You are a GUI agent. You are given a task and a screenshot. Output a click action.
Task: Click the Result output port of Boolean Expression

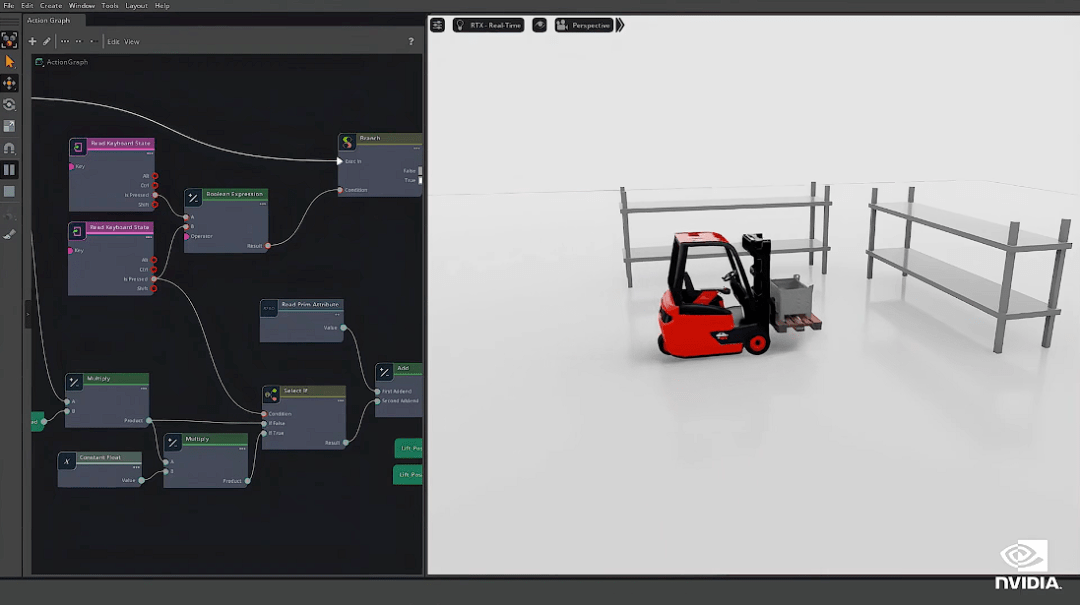[268, 246]
